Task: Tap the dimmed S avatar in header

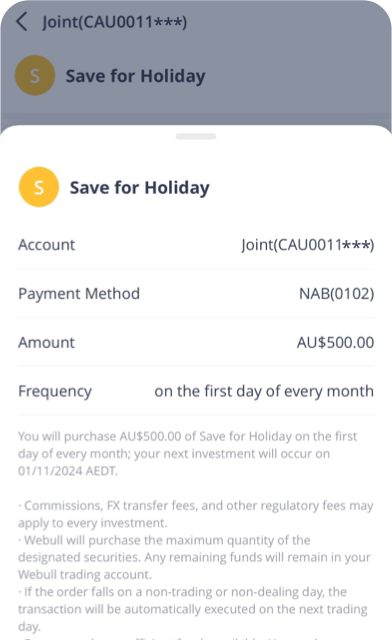Action: click(x=35, y=76)
